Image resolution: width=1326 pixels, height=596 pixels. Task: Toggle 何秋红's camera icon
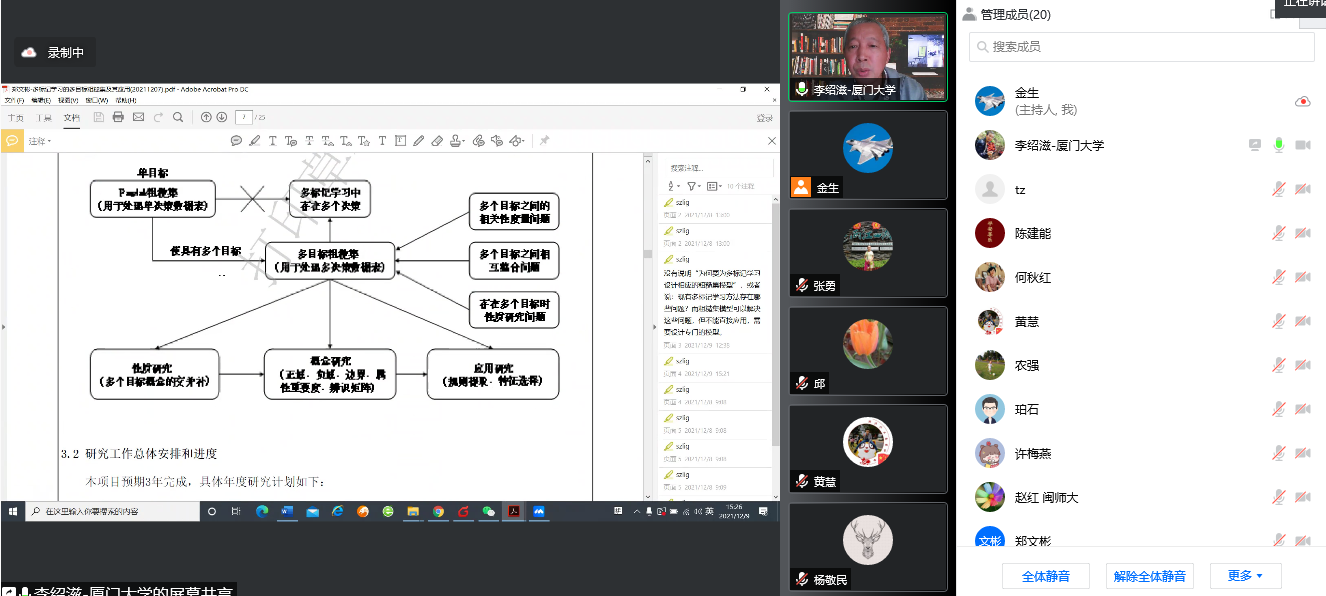point(1302,277)
